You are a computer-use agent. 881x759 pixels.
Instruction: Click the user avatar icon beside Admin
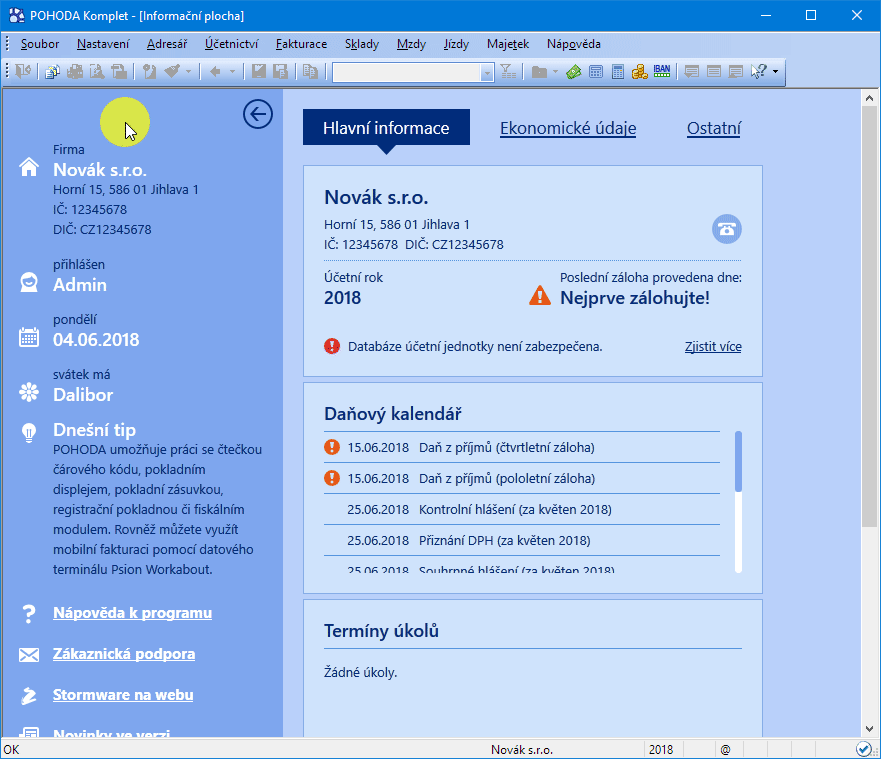click(x=29, y=282)
